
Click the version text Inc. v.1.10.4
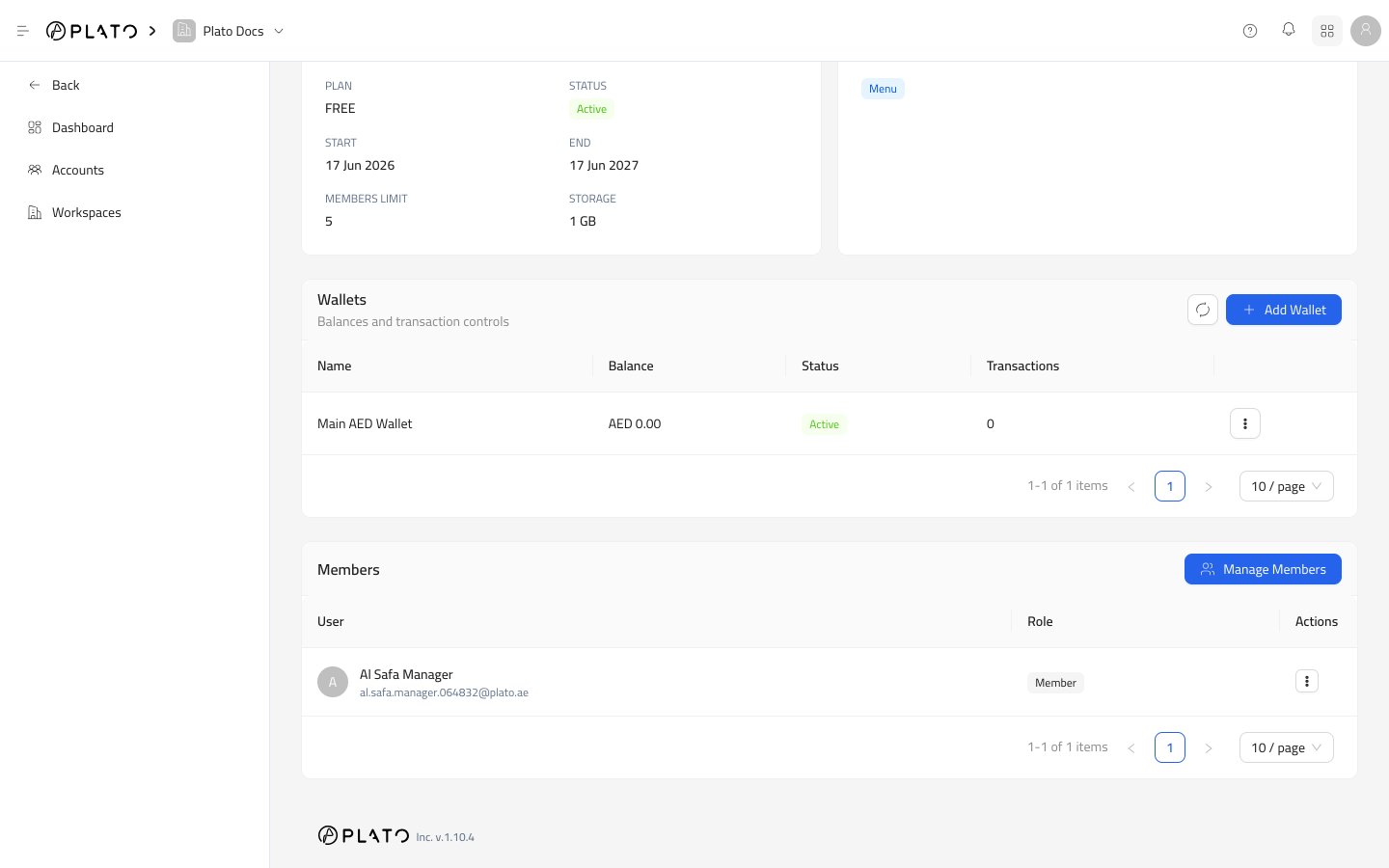tap(446, 837)
